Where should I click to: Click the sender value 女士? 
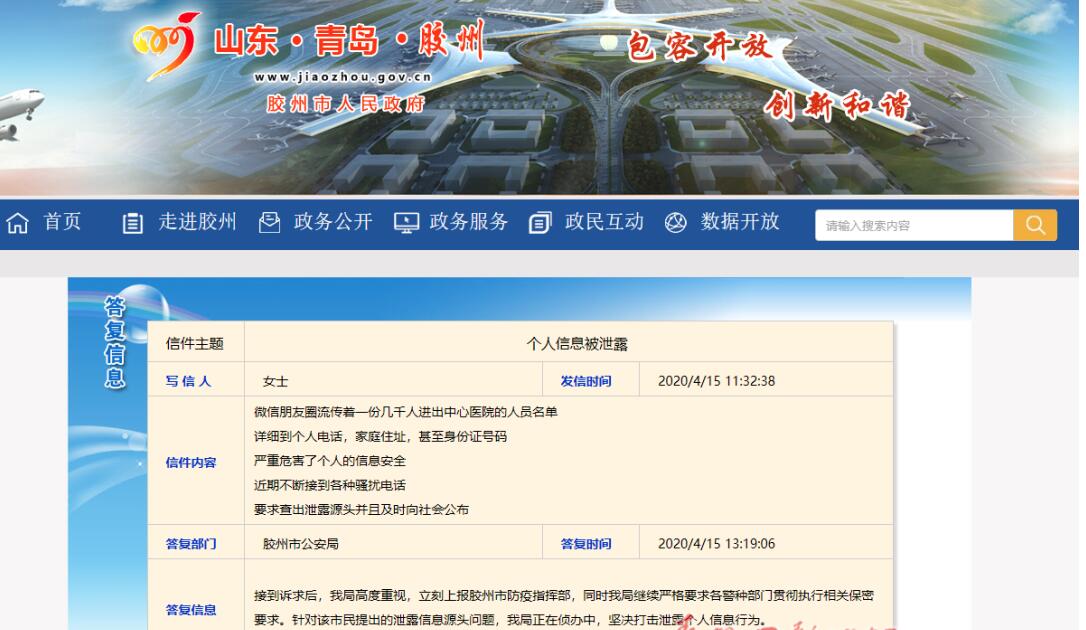click(x=276, y=381)
